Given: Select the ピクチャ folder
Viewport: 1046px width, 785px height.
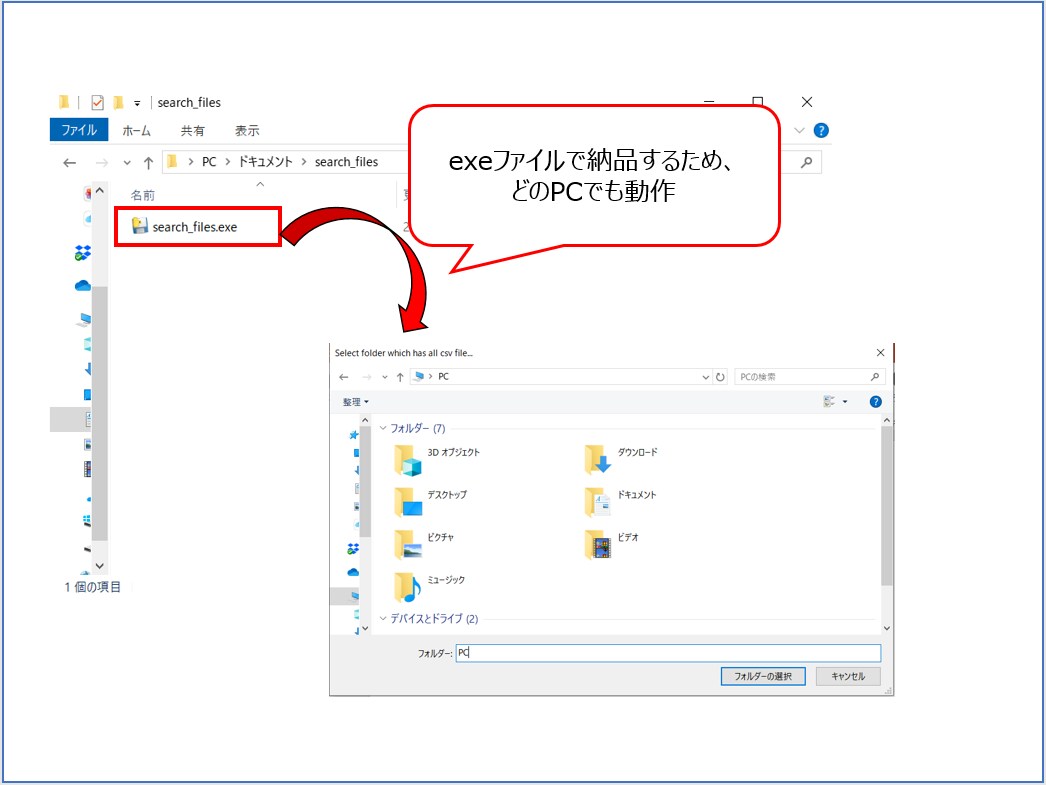Looking at the screenshot, I should click(424, 544).
